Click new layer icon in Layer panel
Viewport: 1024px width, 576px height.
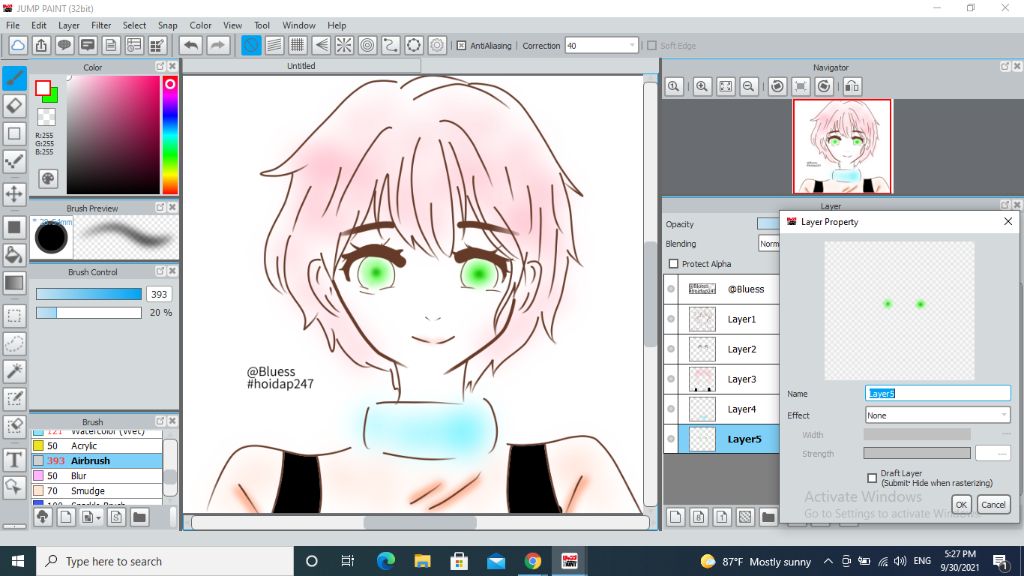pos(675,517)
